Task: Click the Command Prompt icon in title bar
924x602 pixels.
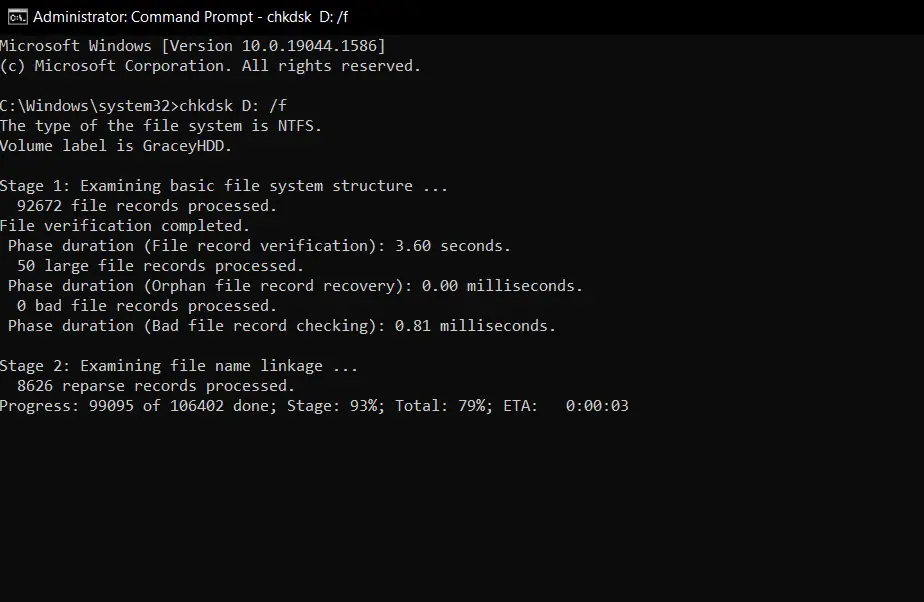Action: [x=17, y=17]
